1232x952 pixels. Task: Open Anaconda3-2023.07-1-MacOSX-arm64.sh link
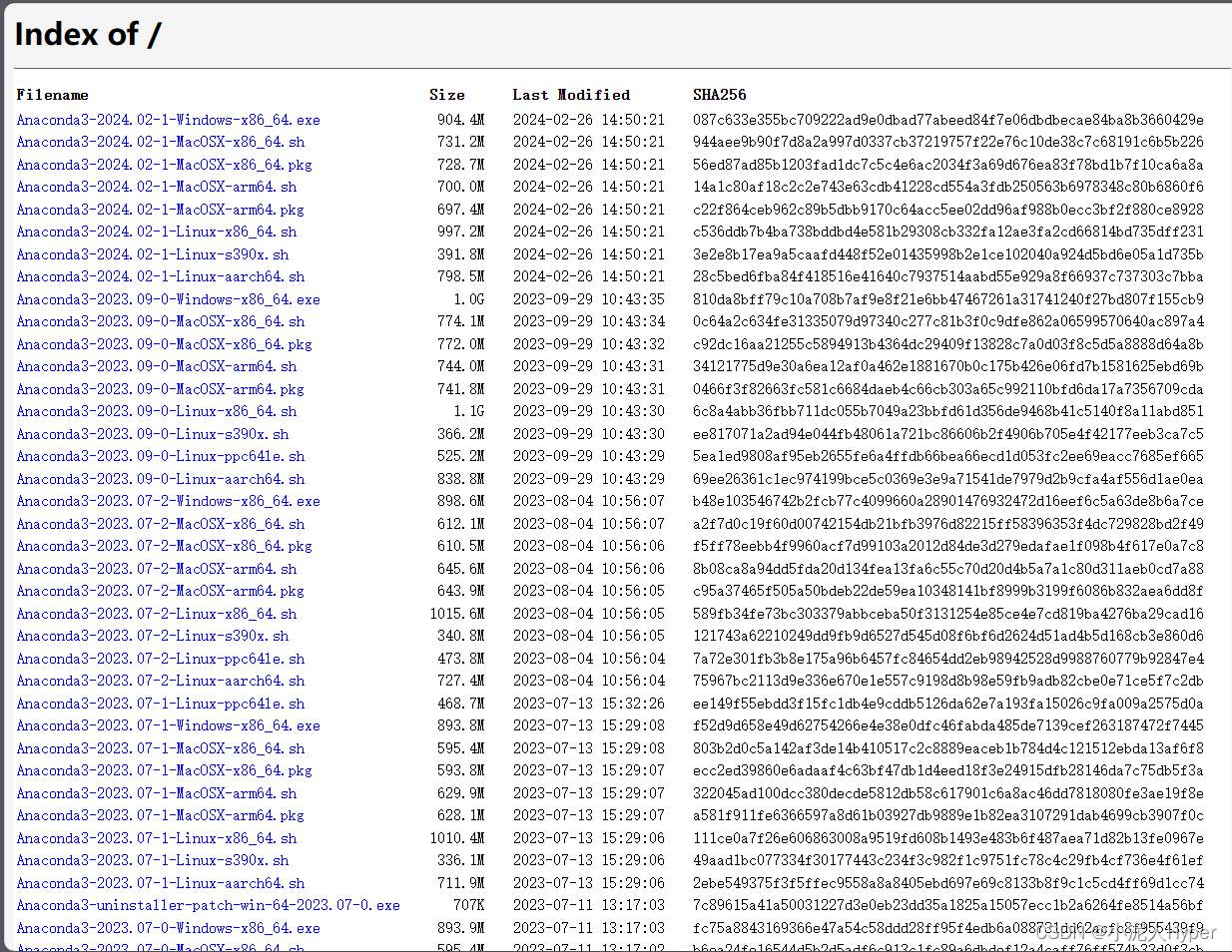click(156, 793)
